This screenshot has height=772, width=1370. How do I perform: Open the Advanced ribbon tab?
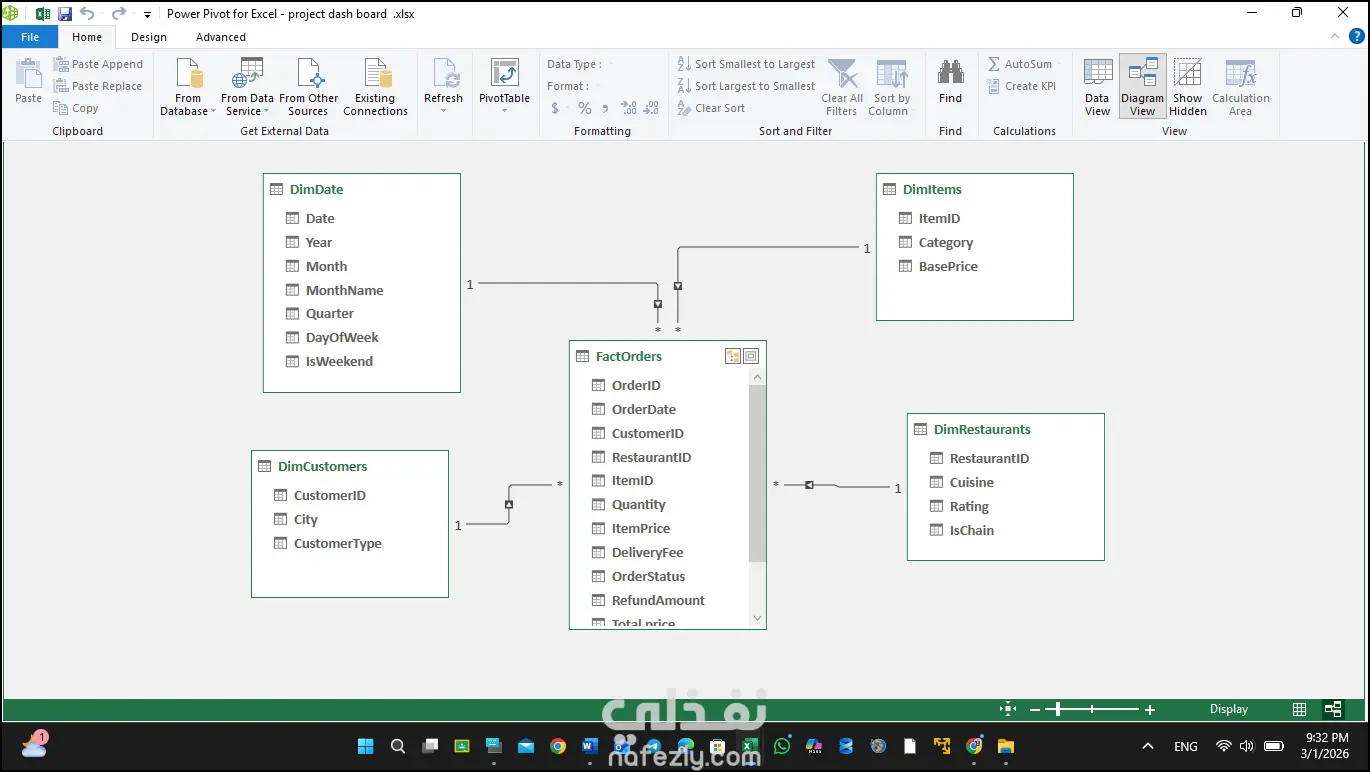pos(221,37)
